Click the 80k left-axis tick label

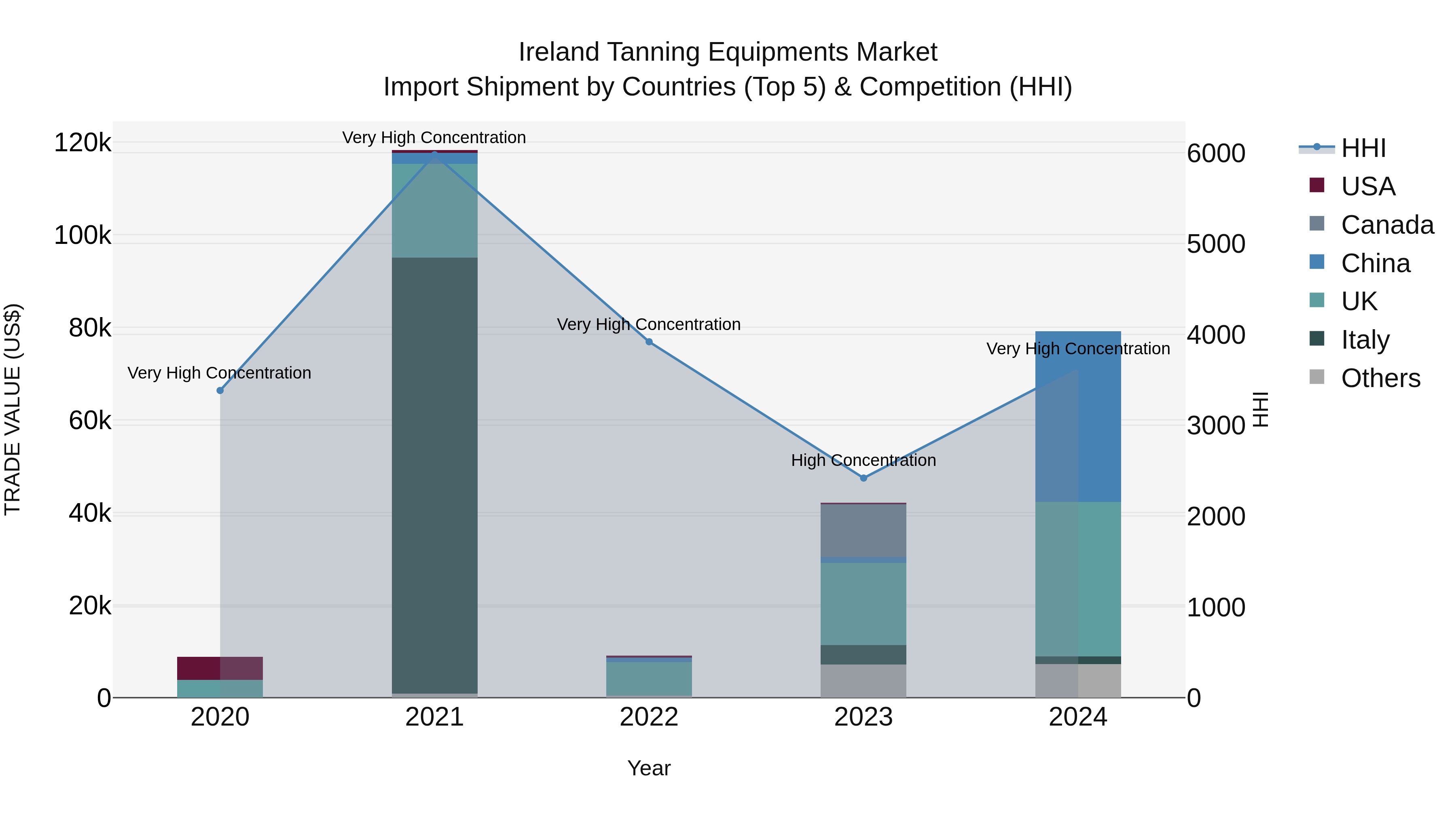(90, 328)
